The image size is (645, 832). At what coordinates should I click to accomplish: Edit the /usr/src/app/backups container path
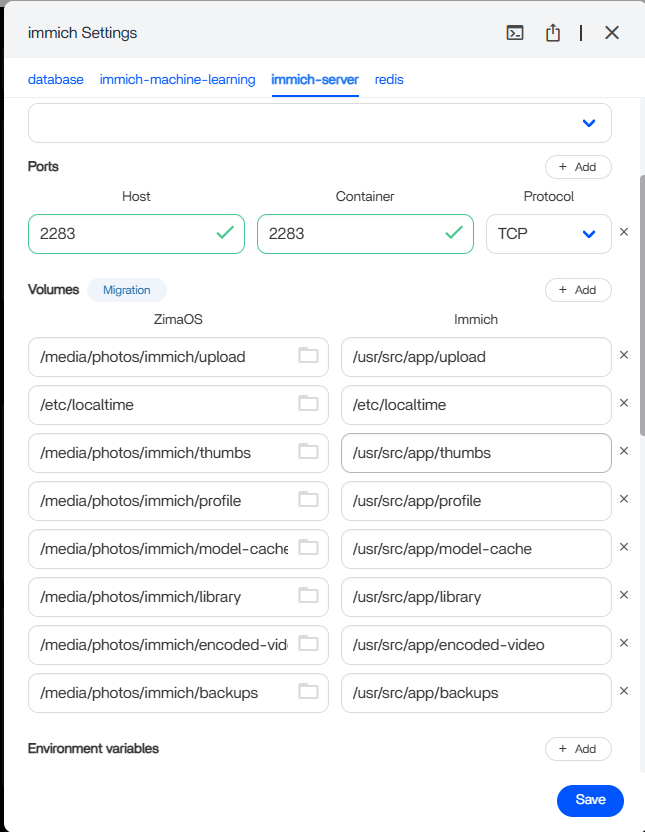tap(476, 693)
